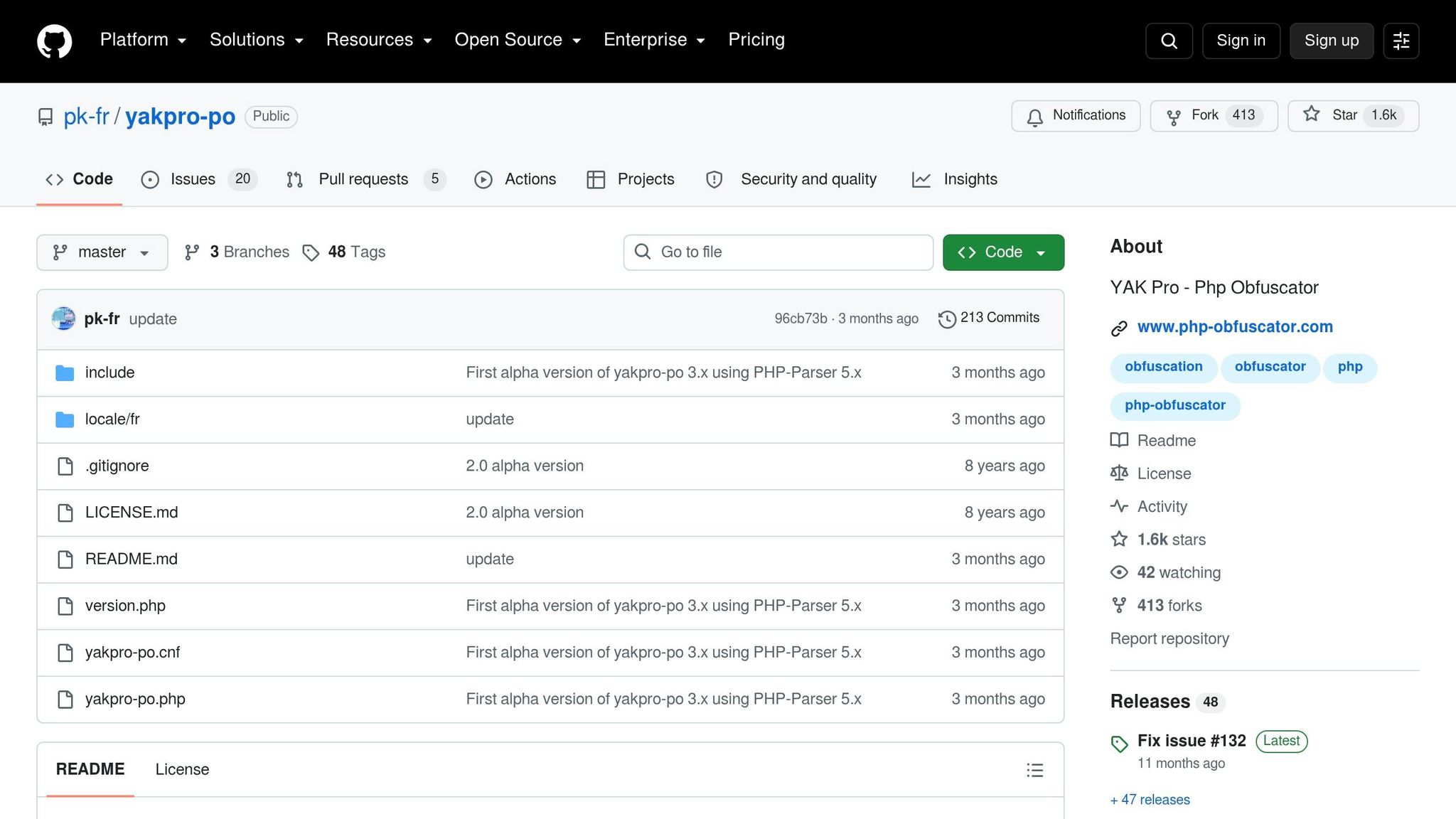Click the include folder icon
Image resolution: width=1456 pixels, height=819 pixels.
[65, 373]
